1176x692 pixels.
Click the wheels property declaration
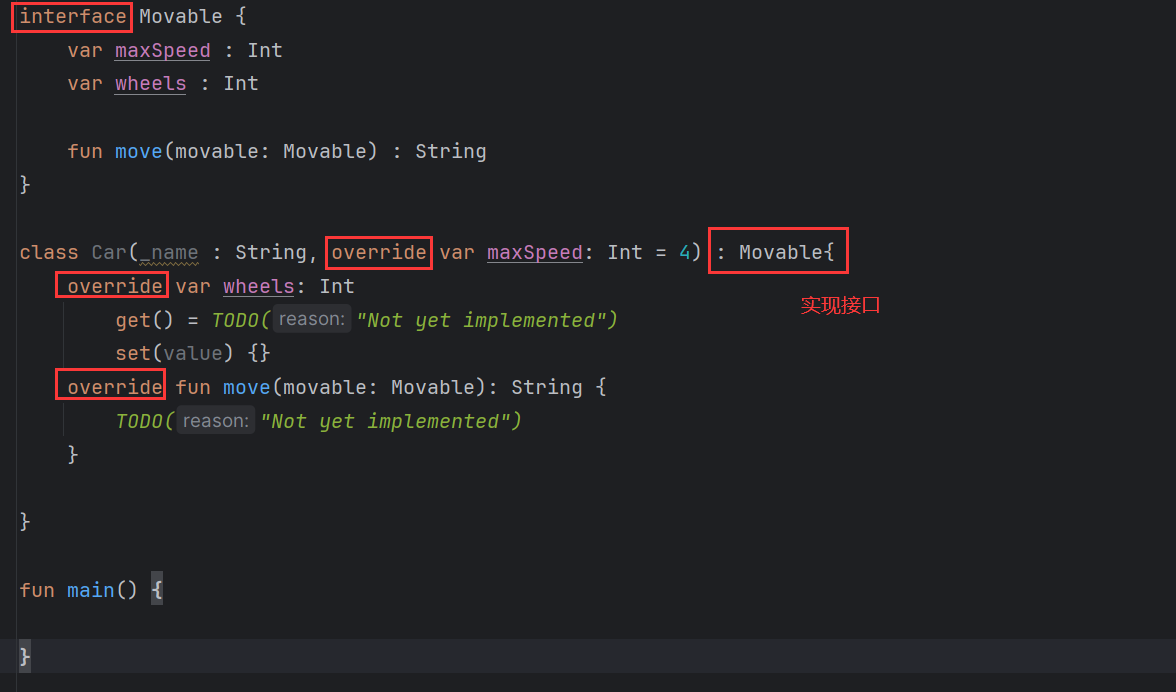tap(150, 83)
